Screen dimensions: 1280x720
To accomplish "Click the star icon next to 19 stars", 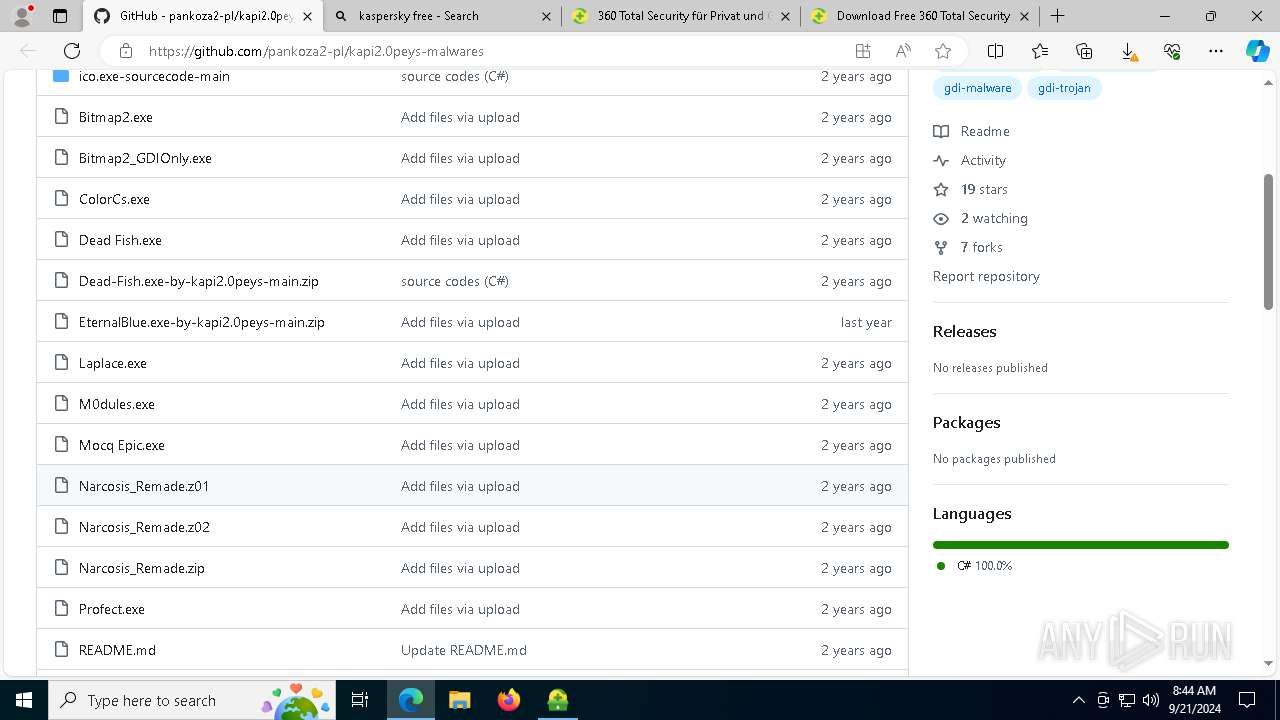I will [x=941, y=189].
